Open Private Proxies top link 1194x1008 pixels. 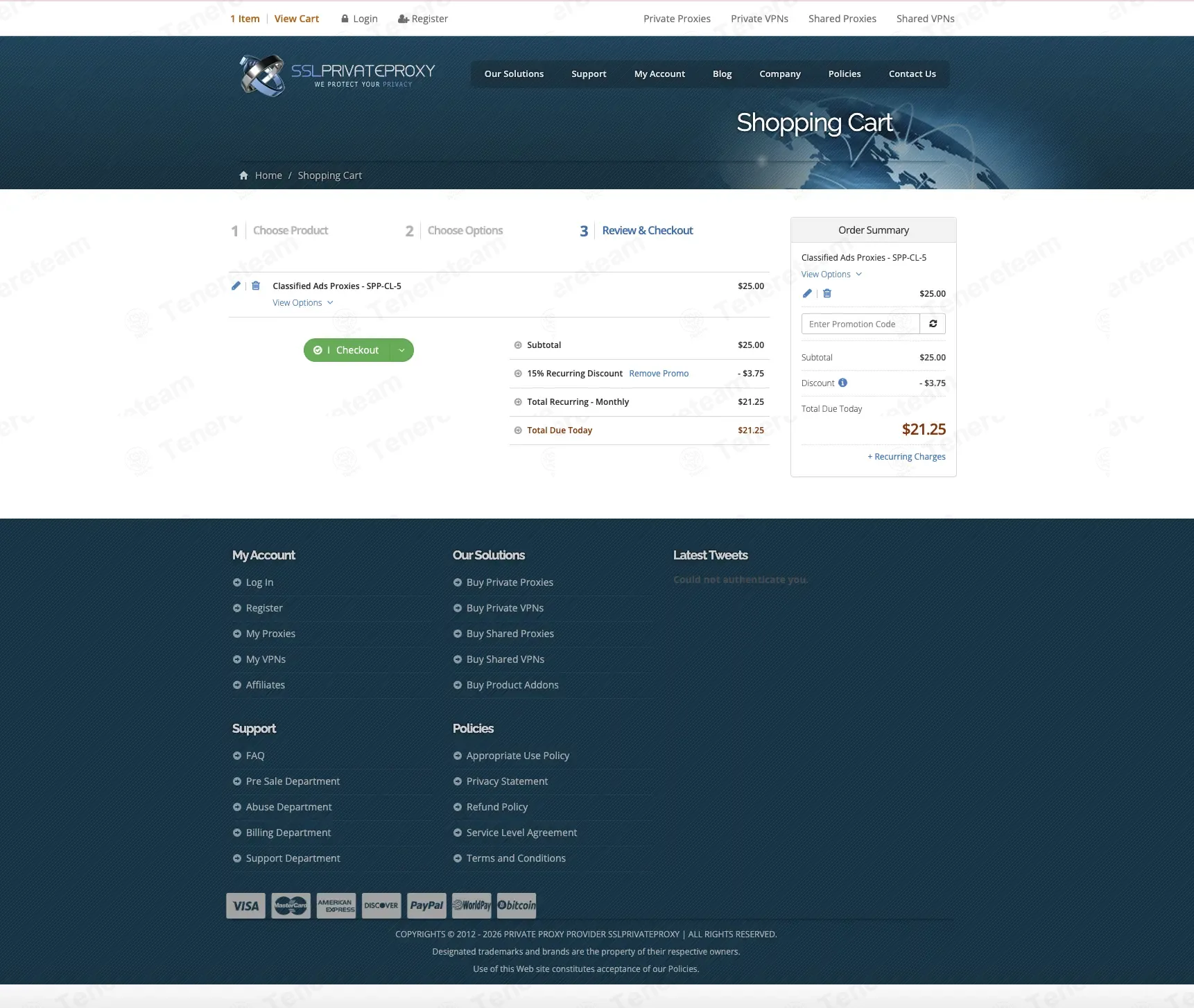click(677, 19)
